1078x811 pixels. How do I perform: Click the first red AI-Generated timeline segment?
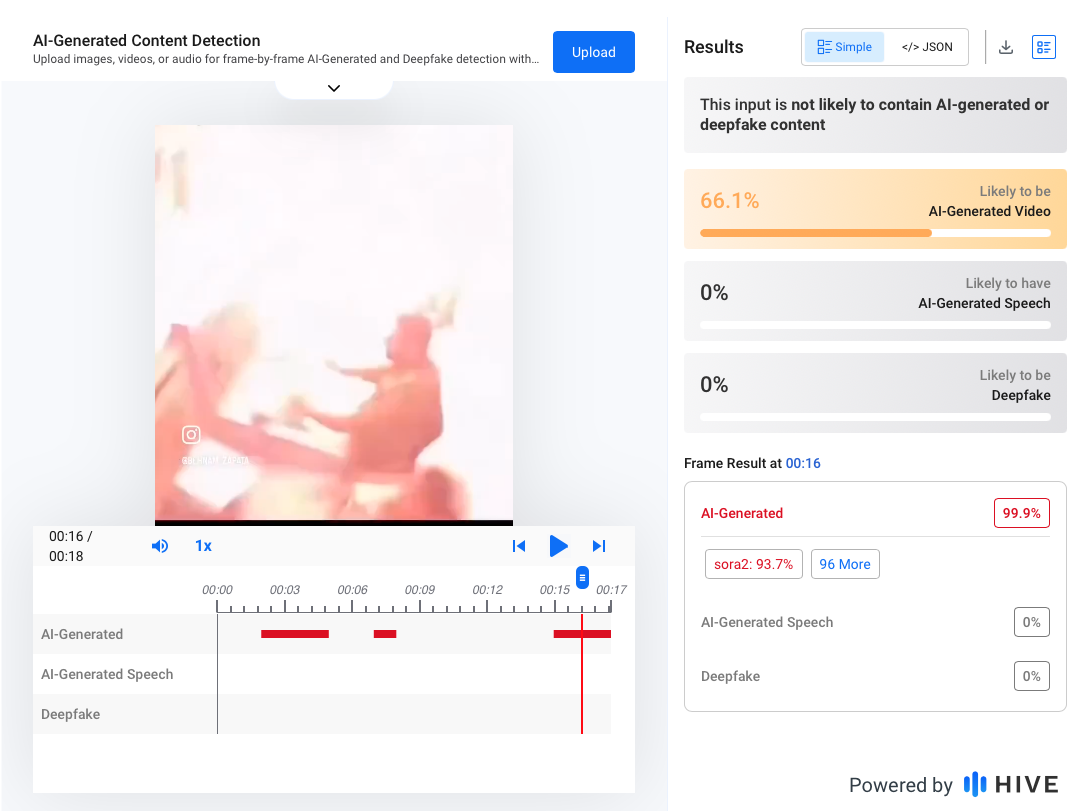pyautogui.click(x=294, y=634)
